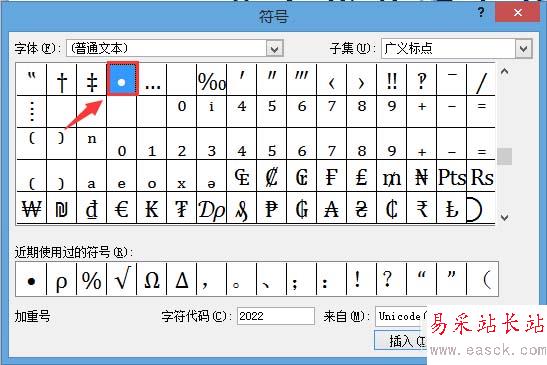Pick the colon sign ₡ currency symbol
Image resolution: width=547 pixels, height=365 pixels.
tap(272, 176)
